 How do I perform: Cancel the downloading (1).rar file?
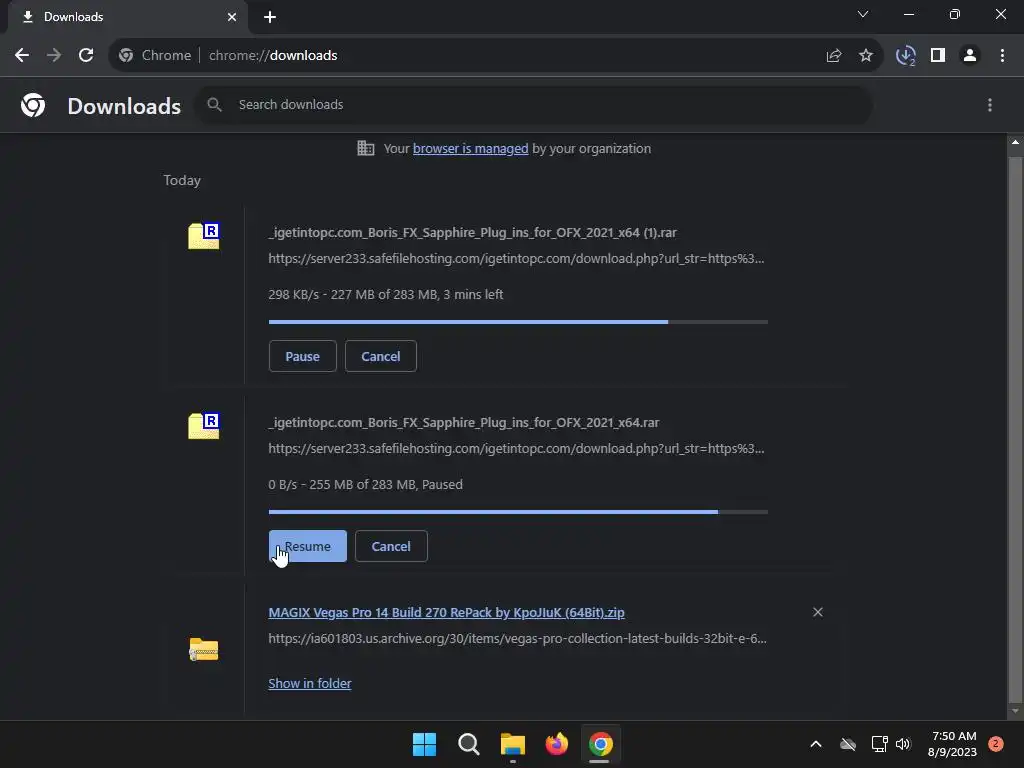[x=381, y=356]
